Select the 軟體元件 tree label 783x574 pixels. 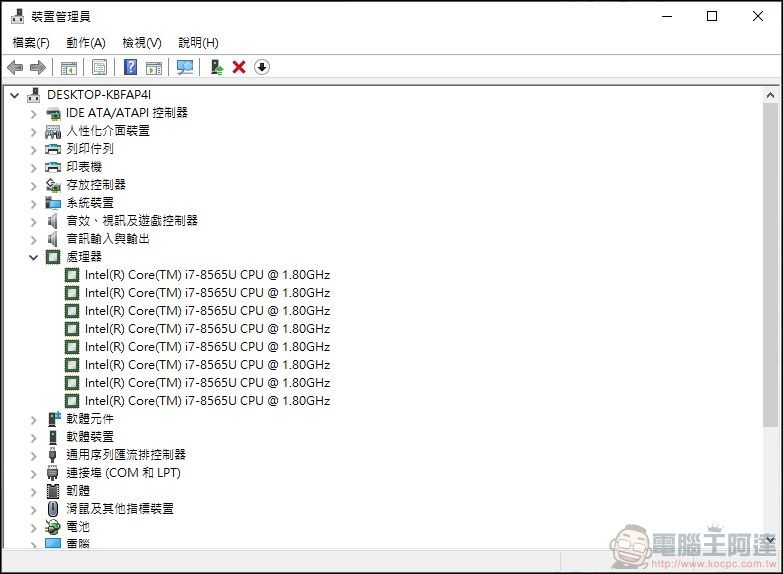coord(90,419)
